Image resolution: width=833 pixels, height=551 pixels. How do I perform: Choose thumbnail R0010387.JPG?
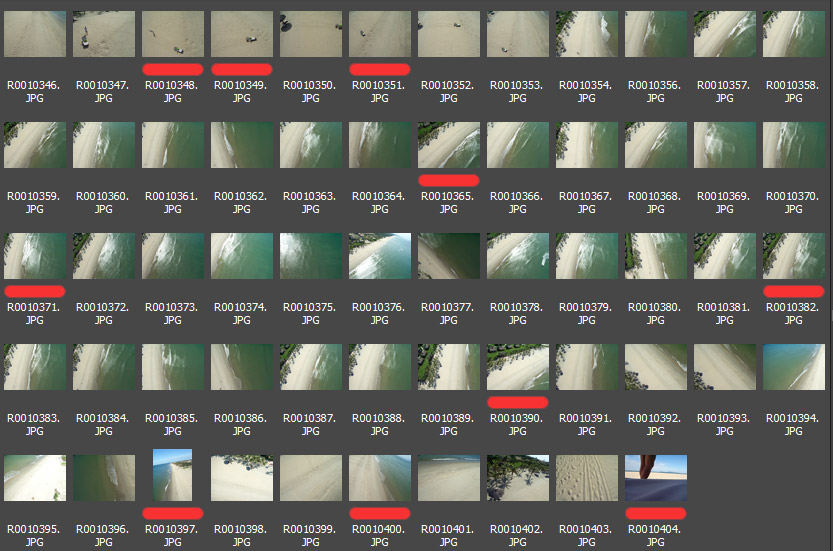(311, 367)
